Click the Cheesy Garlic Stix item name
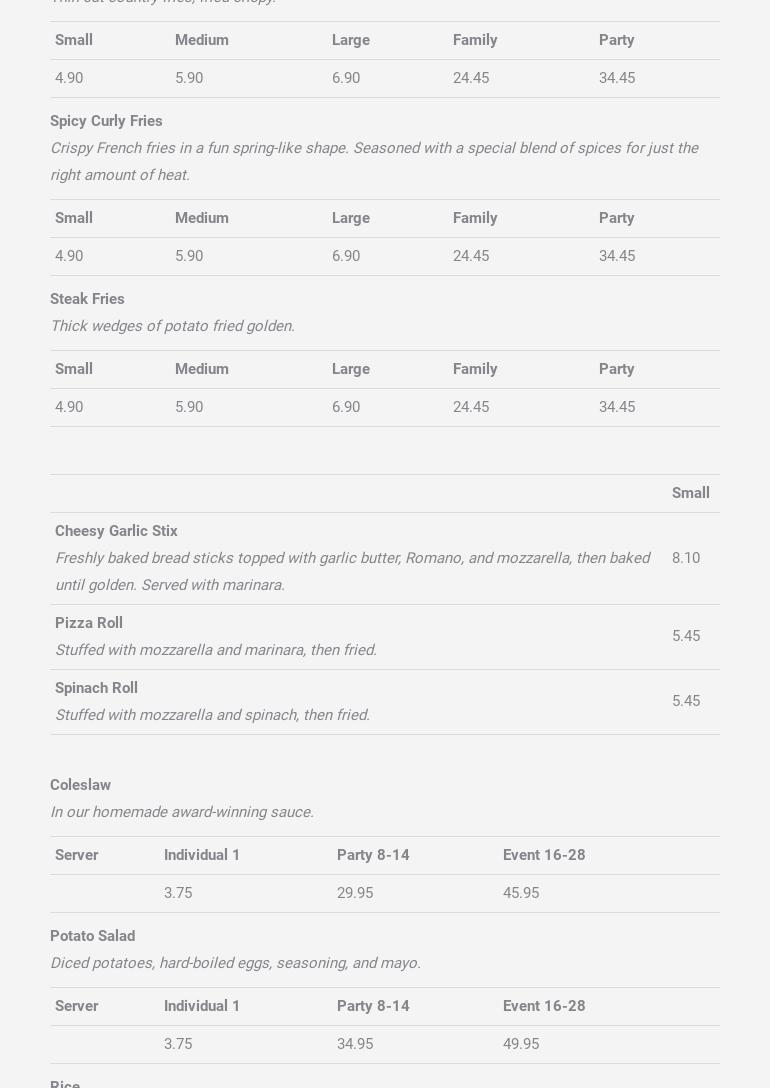 pyautogui.click(x=116, y=531)
